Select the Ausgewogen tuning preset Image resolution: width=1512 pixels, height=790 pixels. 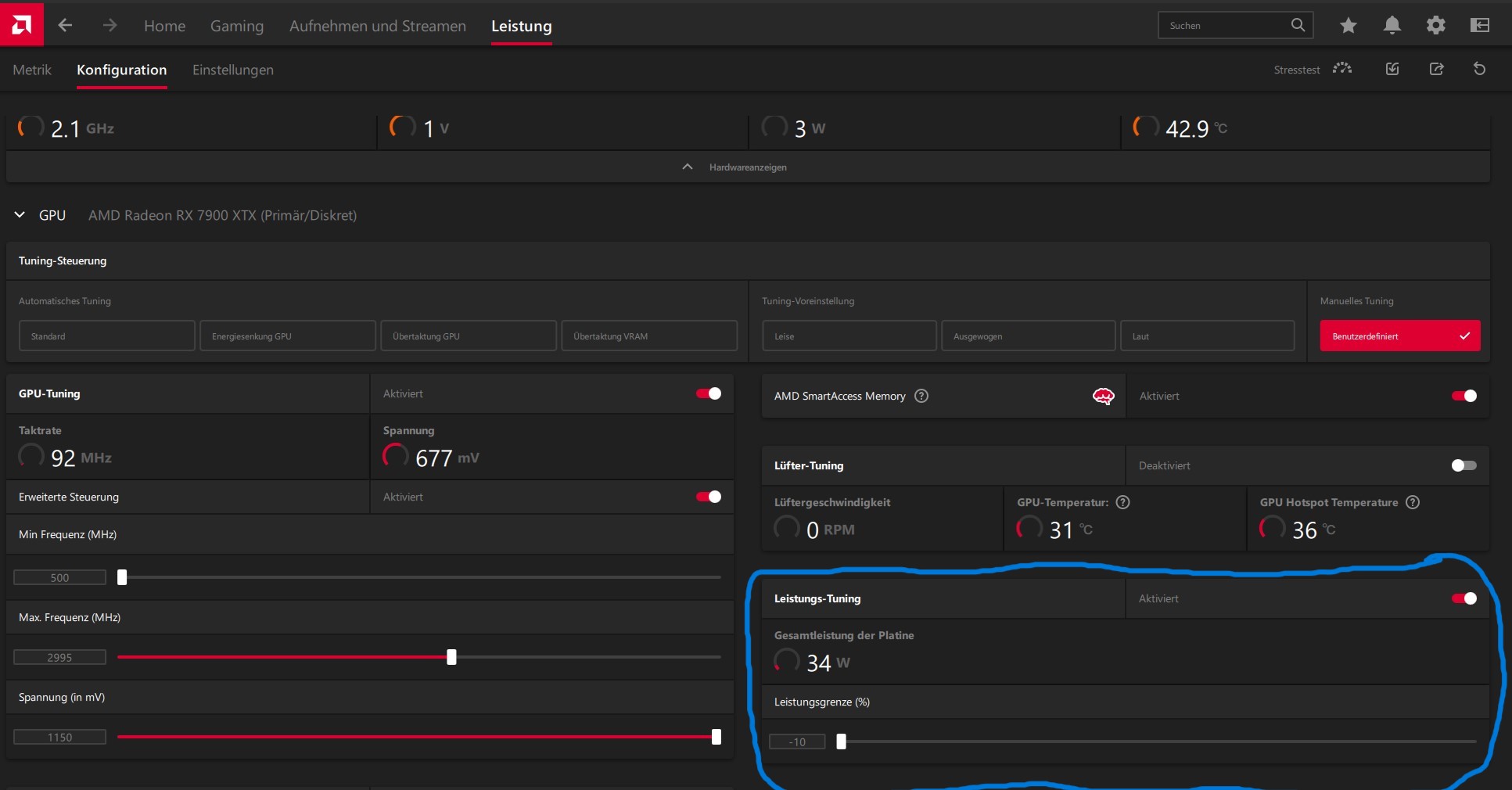point(1029,336)
